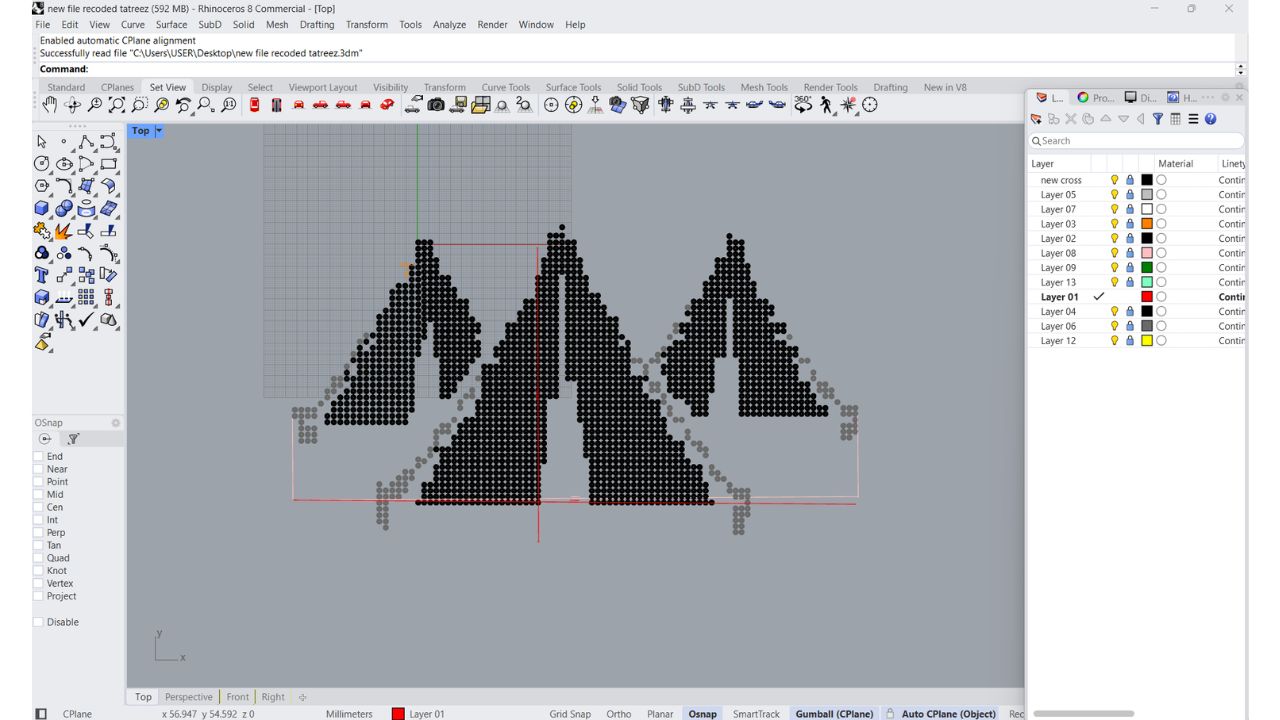Enable the End object snap checkbox
The height and width of the screenshot is (720, 1280).
[x=39, y=456]
